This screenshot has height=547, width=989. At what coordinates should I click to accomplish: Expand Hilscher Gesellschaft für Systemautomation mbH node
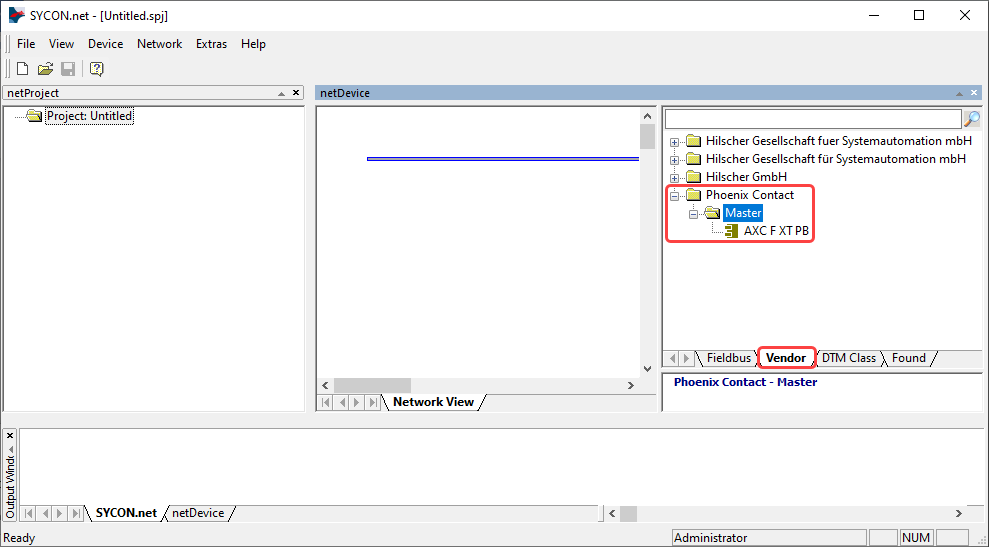(x=674, y=160)
